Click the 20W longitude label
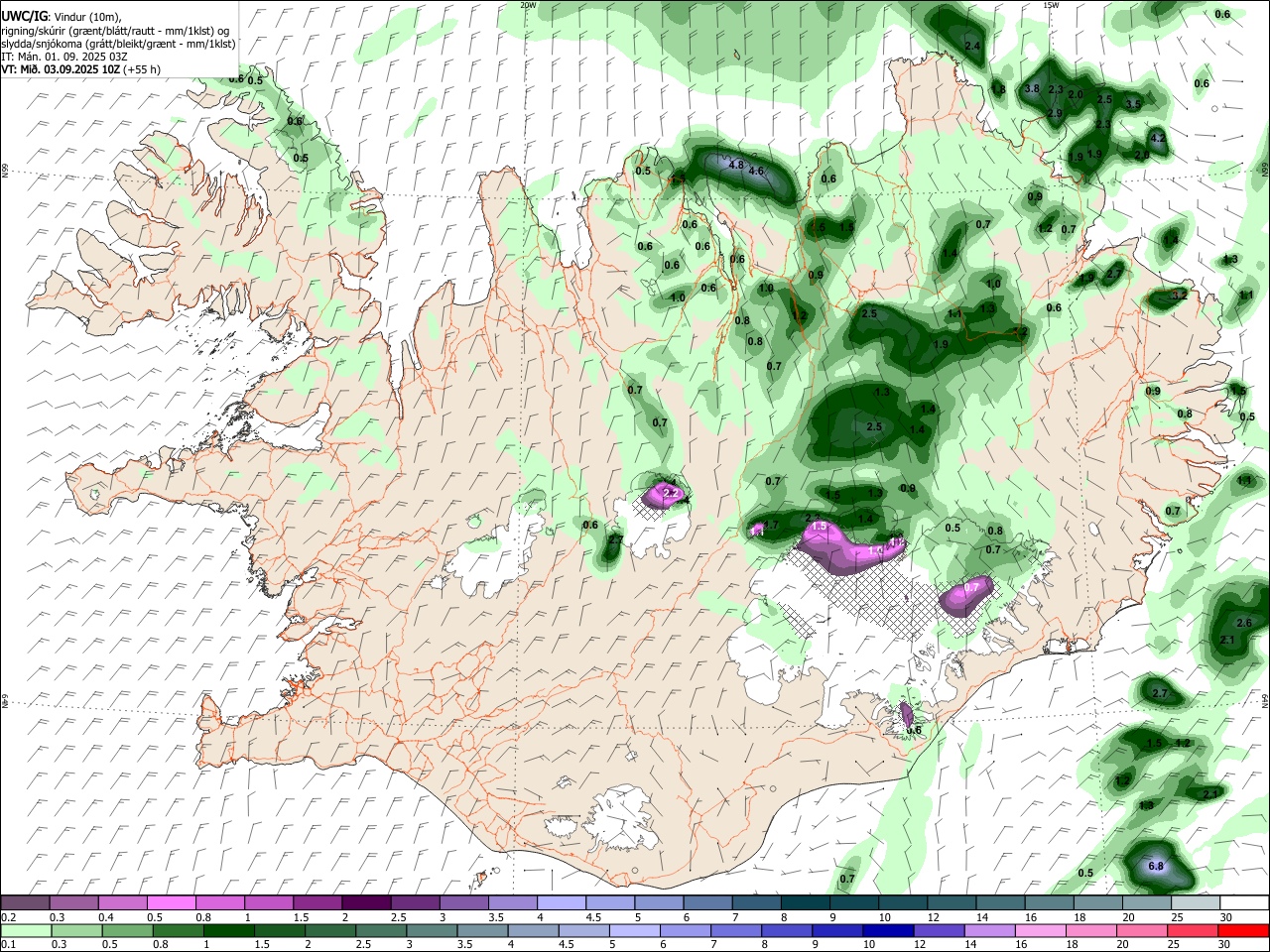 [x=528, y=5]
